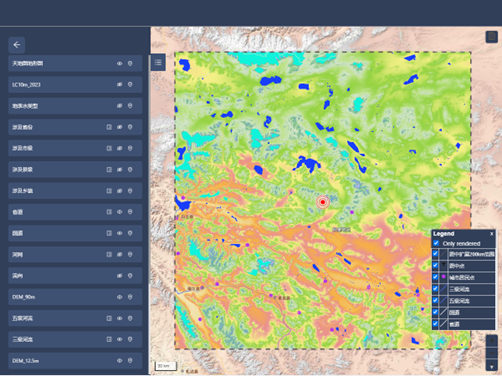This screenshot has width=502, height=376.
Task: Open attribute table icon for 三级河流 layer
Action: click(x=109, y=339)
